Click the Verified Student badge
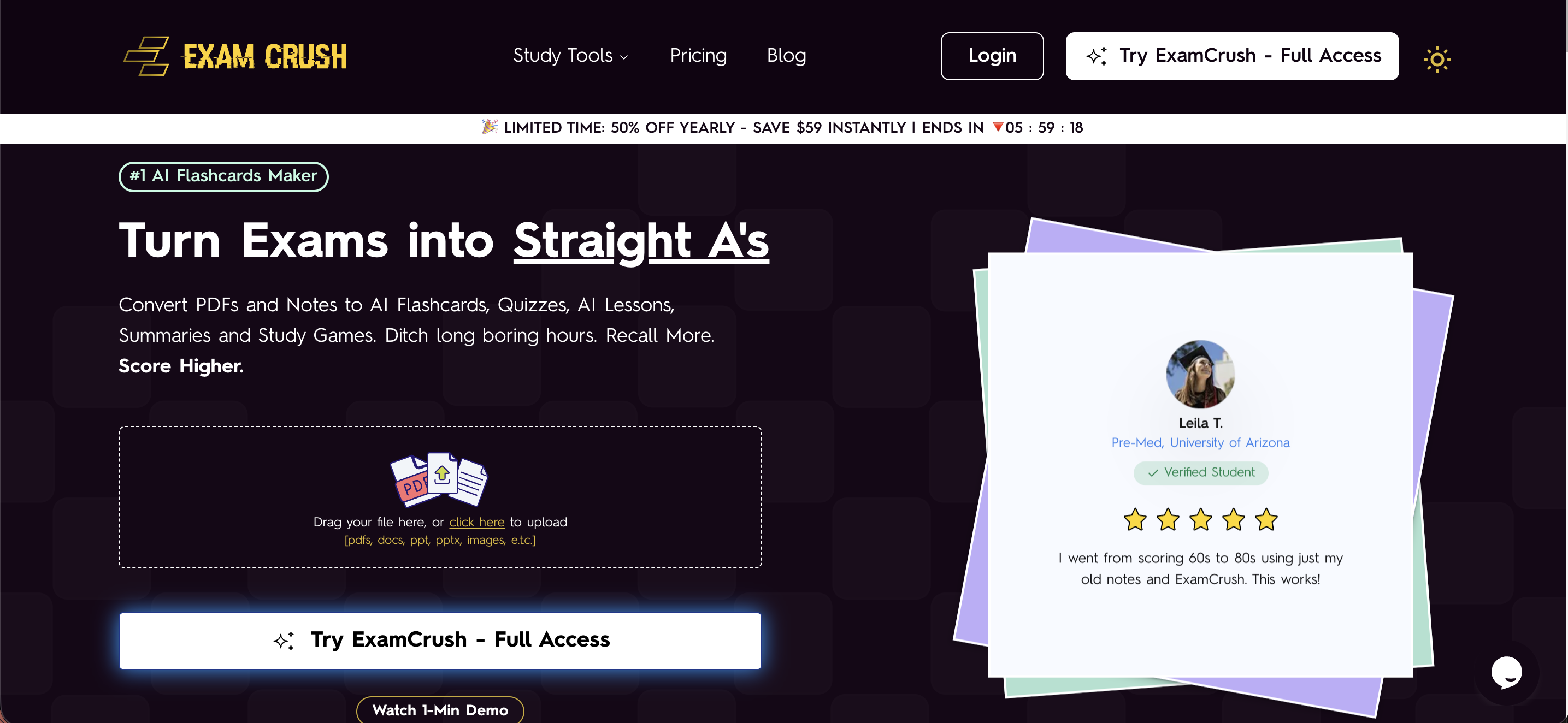Screen dimensions: 1568x723 pyautogui.click(x=1200, y=472)
